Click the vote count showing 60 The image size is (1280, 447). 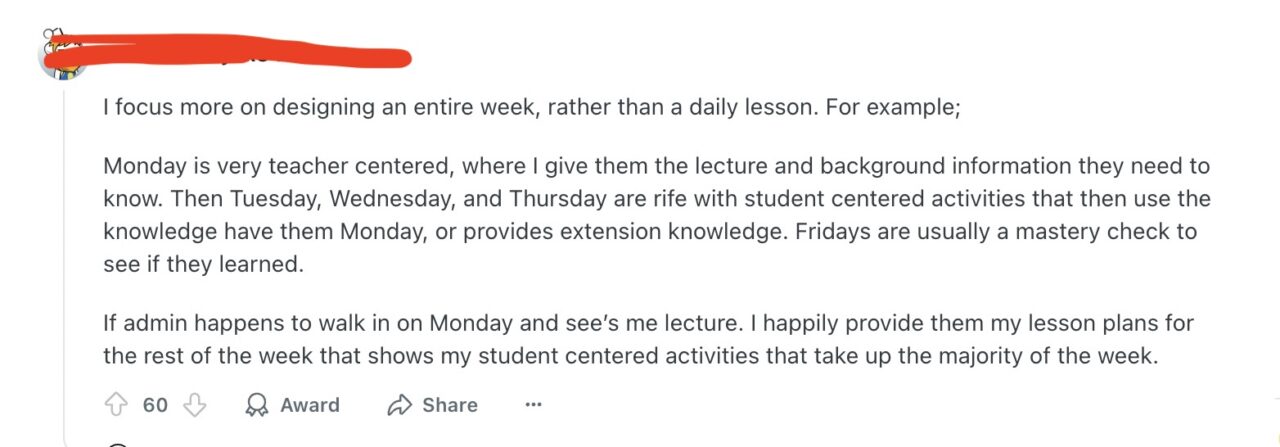(155, 405)
